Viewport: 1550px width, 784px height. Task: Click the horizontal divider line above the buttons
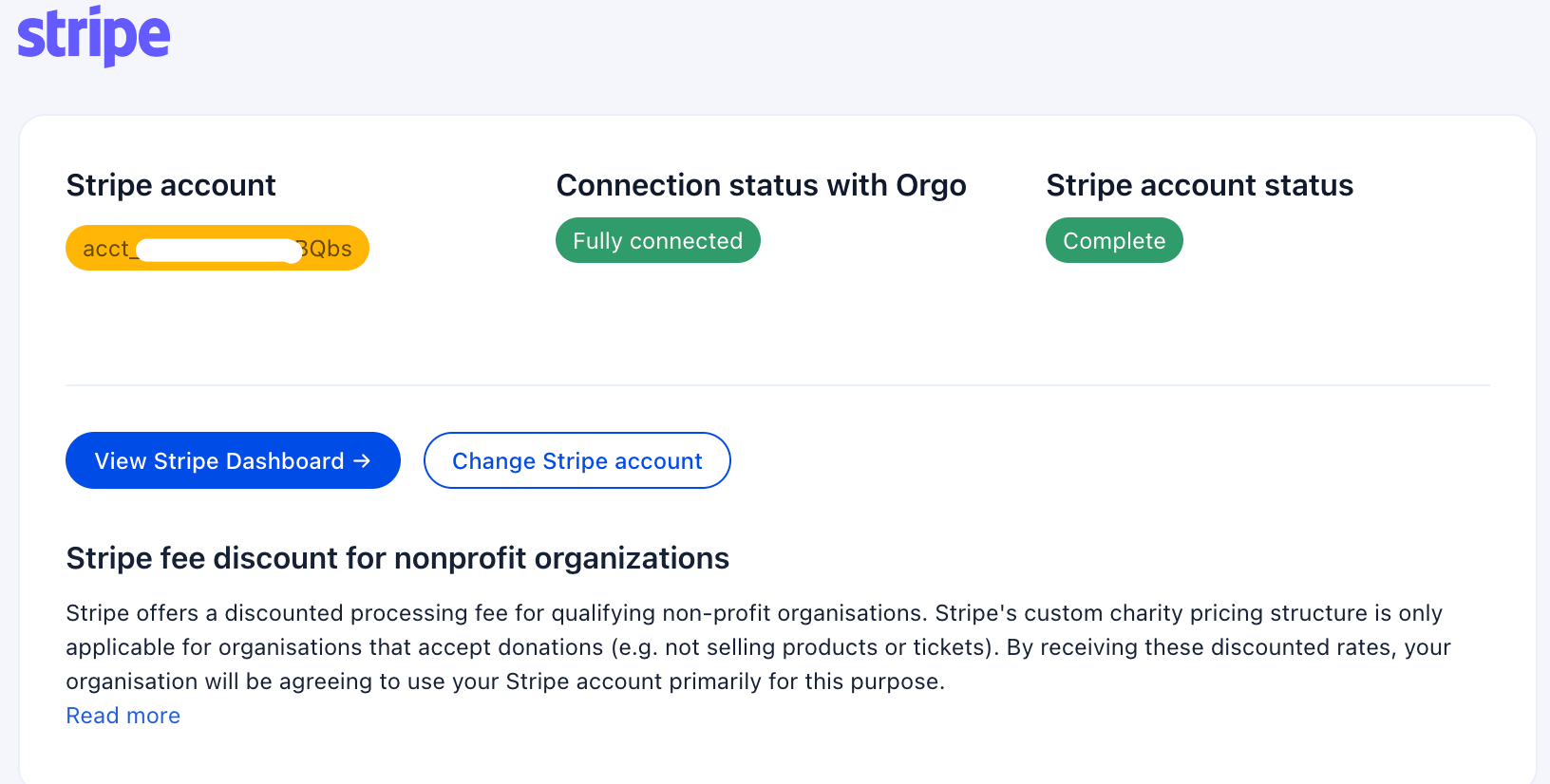[777, 385]
